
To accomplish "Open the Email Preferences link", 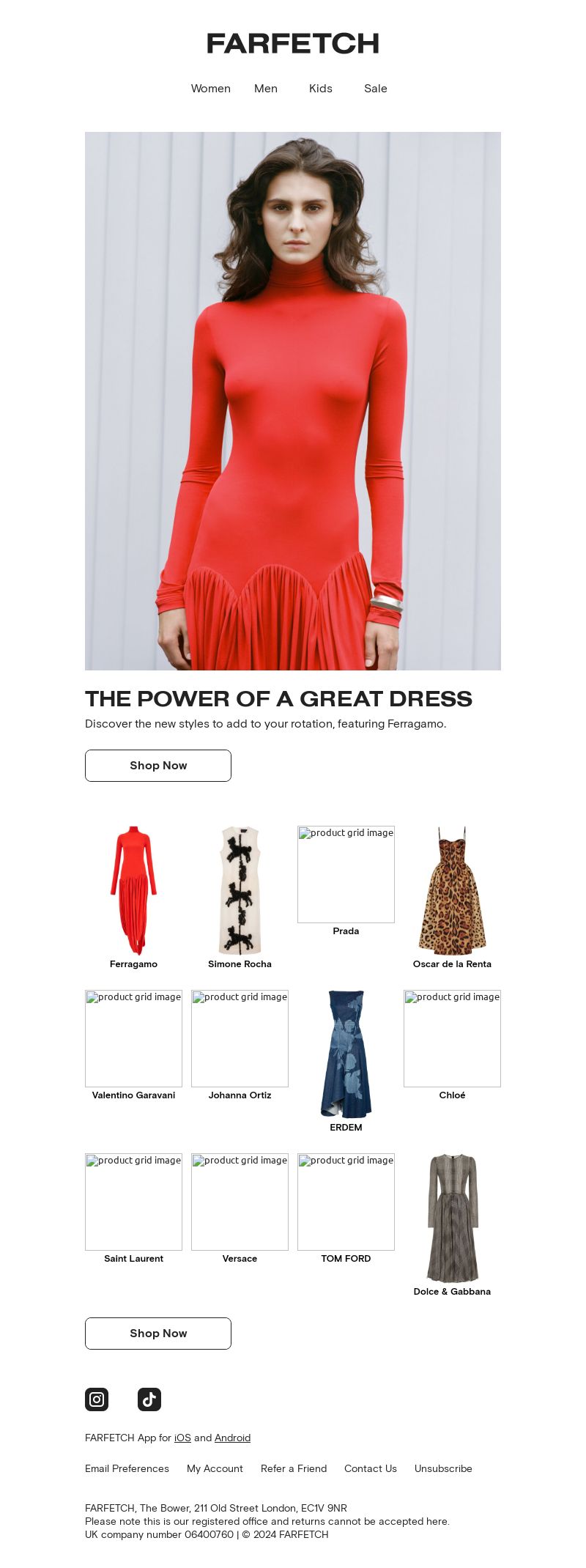I will 127,1469.
